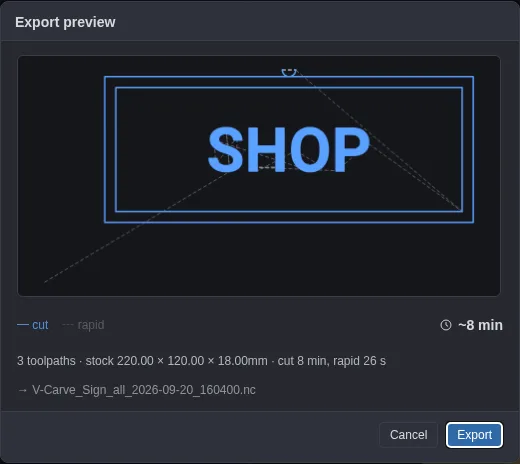The image size is (520, 464).
Task: Click the Export preview dialog title
Action: coord(65,22)
